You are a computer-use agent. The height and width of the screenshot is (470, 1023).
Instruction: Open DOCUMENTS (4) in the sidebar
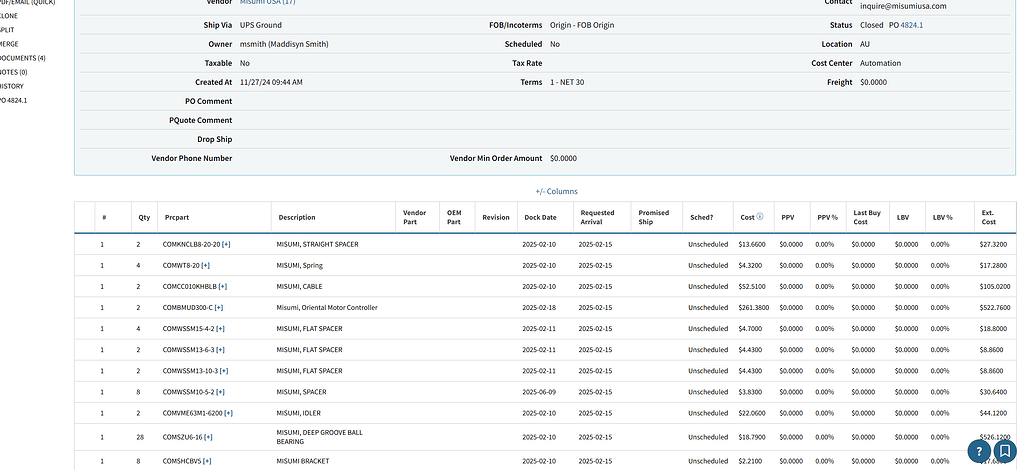(x=22, y=58)
